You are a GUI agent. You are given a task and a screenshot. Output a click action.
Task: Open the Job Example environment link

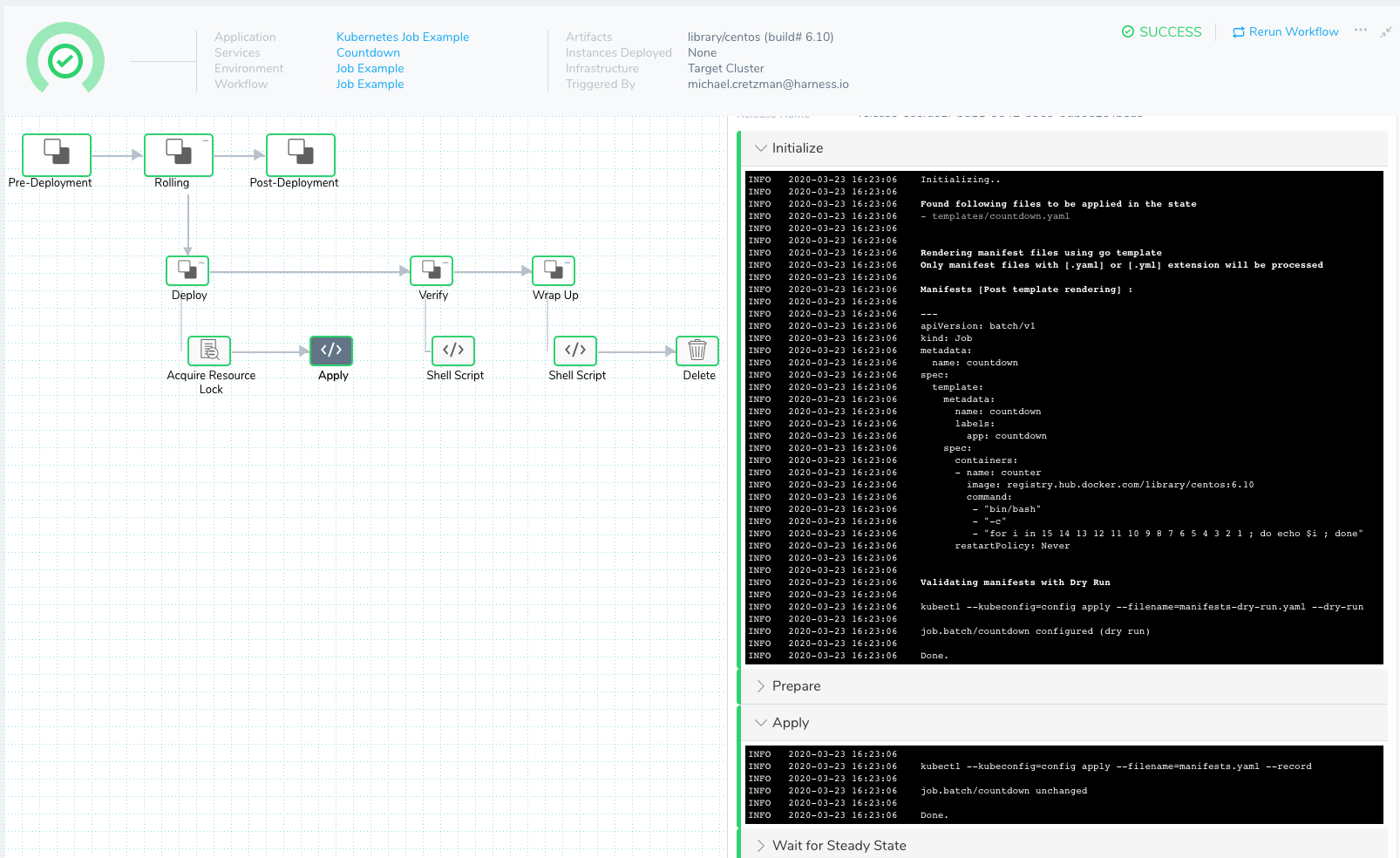pos(370,68)
